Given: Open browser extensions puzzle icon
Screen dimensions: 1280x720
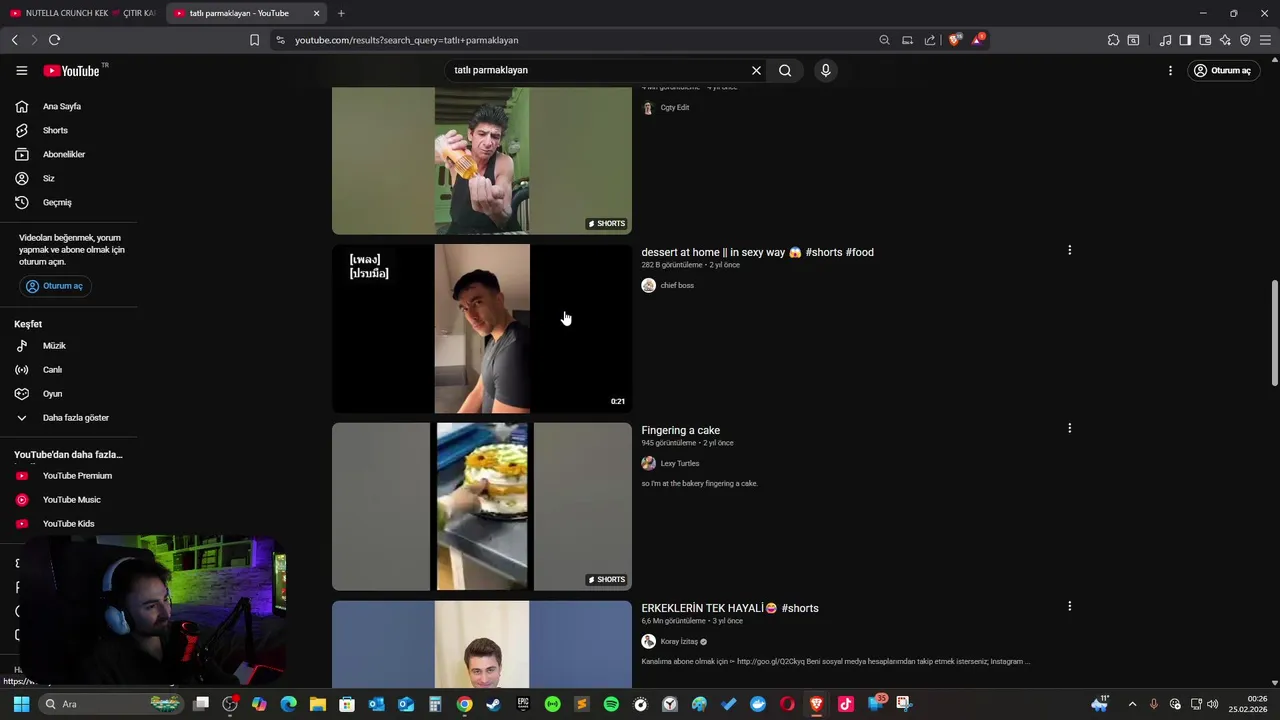Looking at the screenshot, I should click(1113, 40).
